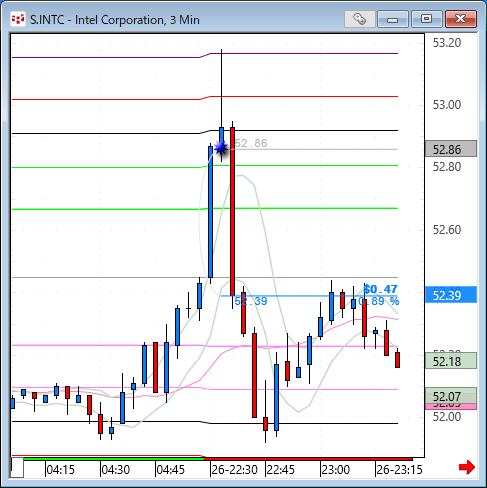Click the 53.00 value on price scale
The height and width of the screenshot is (488, 487).
tap(447, 105)
